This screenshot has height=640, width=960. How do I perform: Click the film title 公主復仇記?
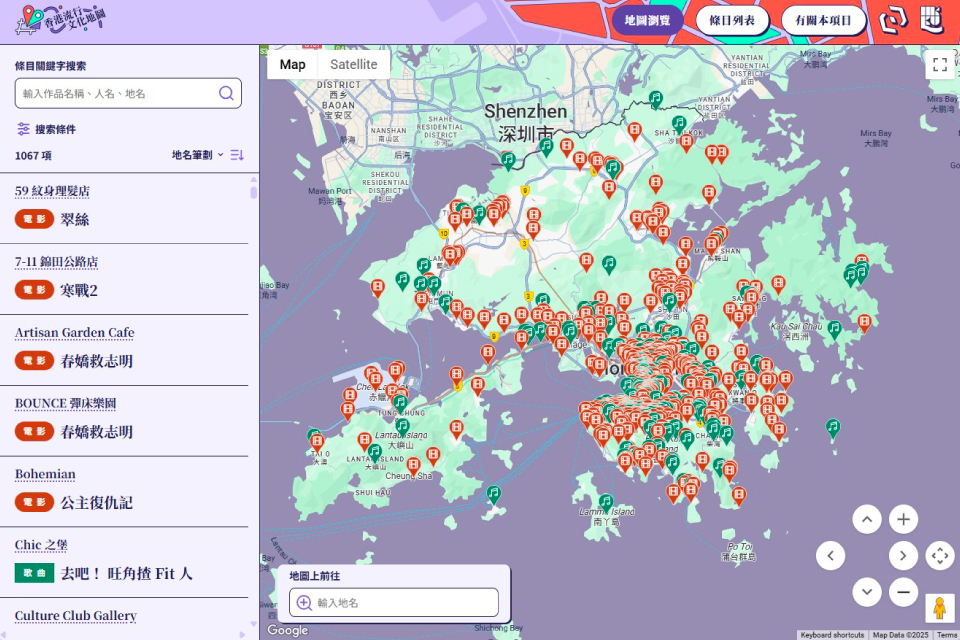click(x=97, y=503)
